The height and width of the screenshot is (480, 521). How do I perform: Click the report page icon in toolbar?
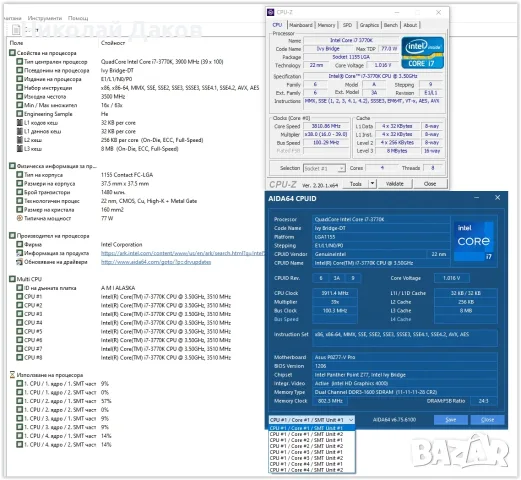16,30
